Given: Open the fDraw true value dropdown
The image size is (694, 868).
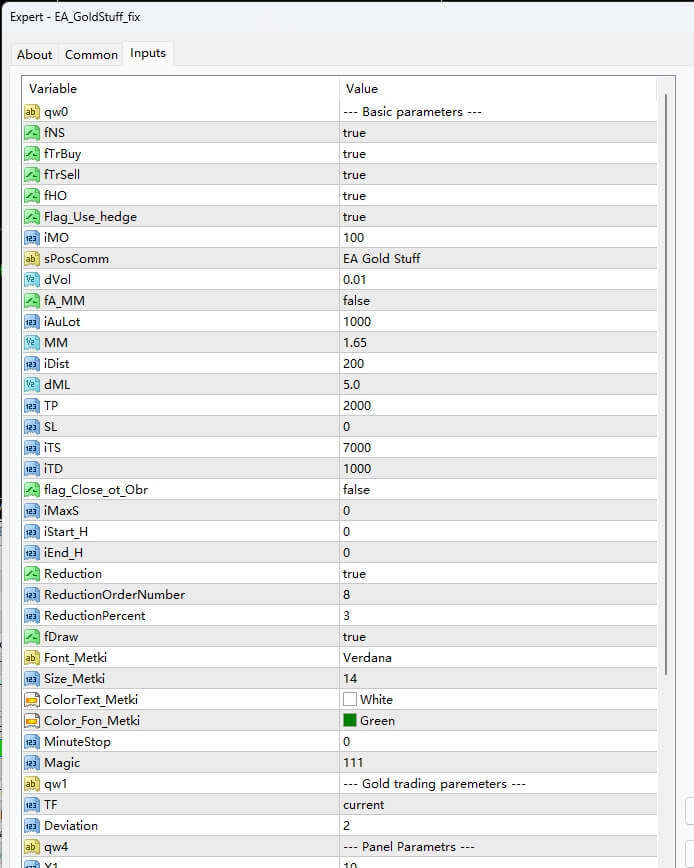Looking at the screenshot, I should 498,637.
